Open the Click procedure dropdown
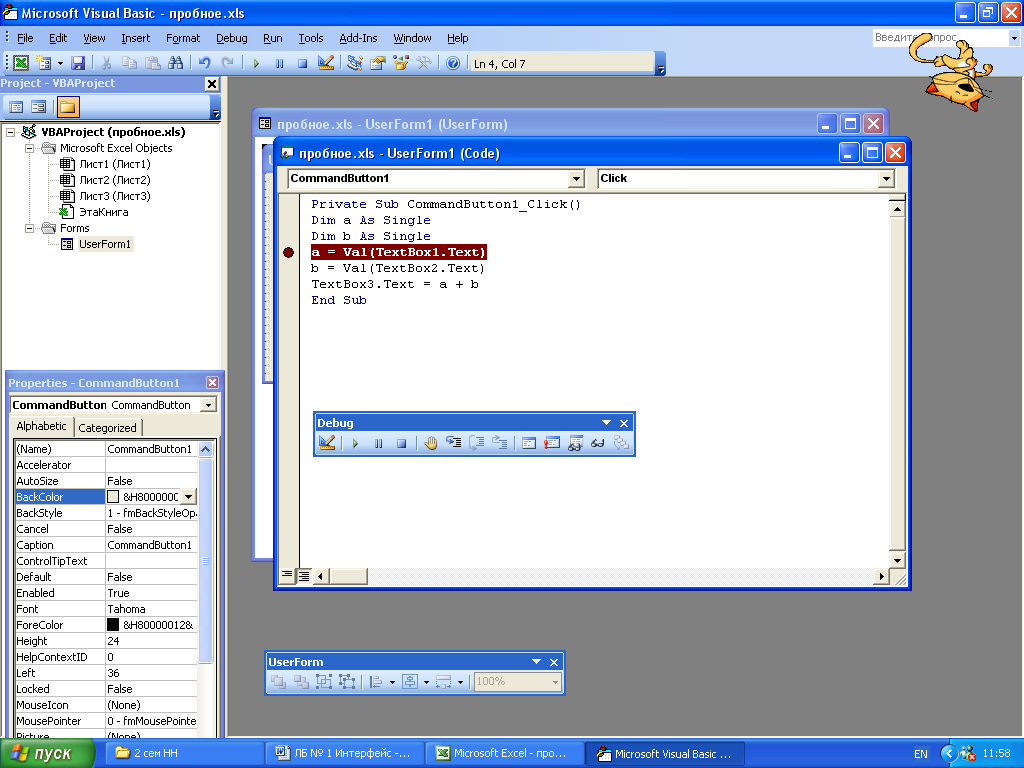Screen dimensions: 1024x768 (x=886, y=178)
